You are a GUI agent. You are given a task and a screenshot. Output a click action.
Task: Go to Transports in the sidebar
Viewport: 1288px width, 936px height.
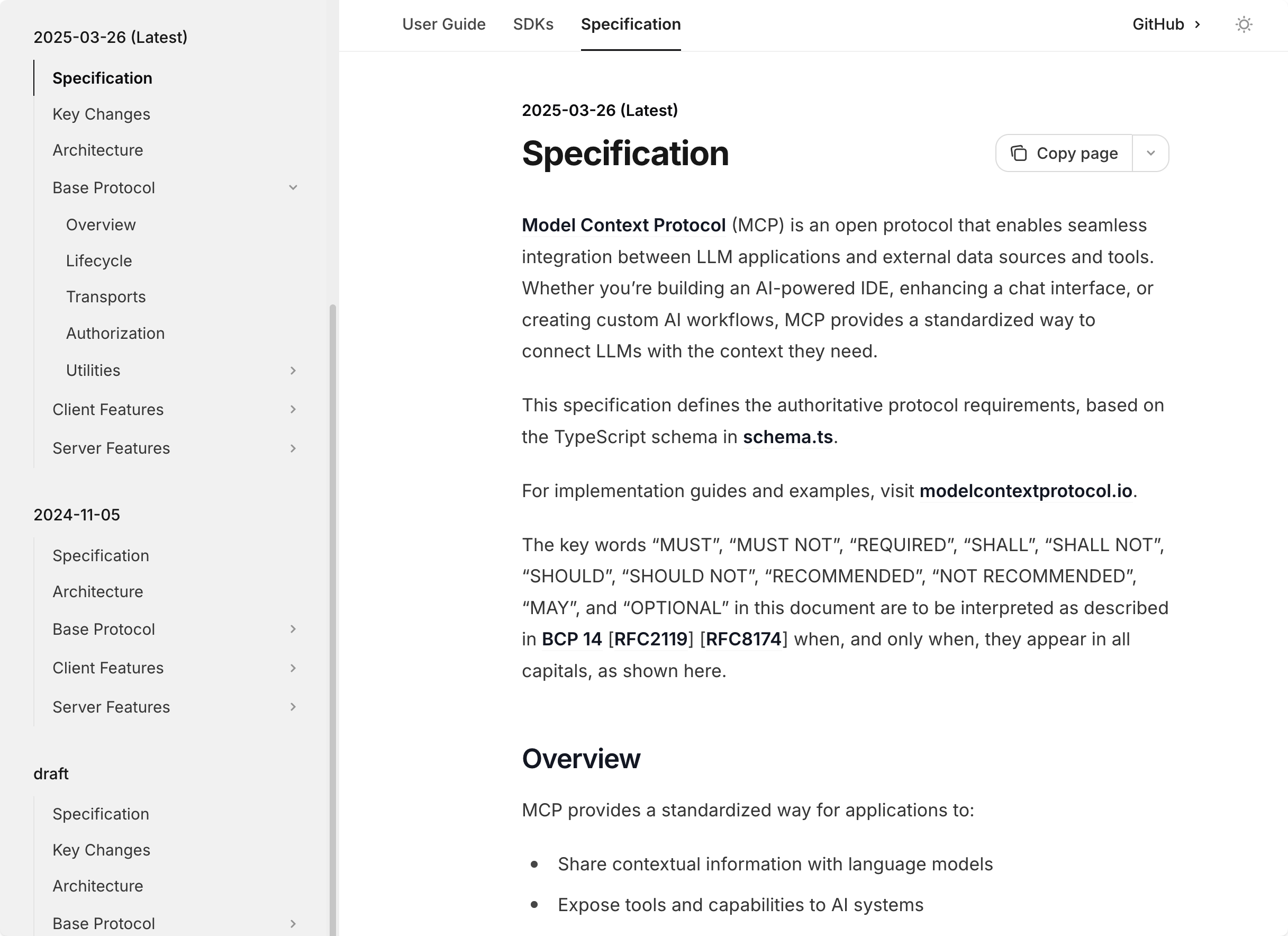[x=106, y=296]
